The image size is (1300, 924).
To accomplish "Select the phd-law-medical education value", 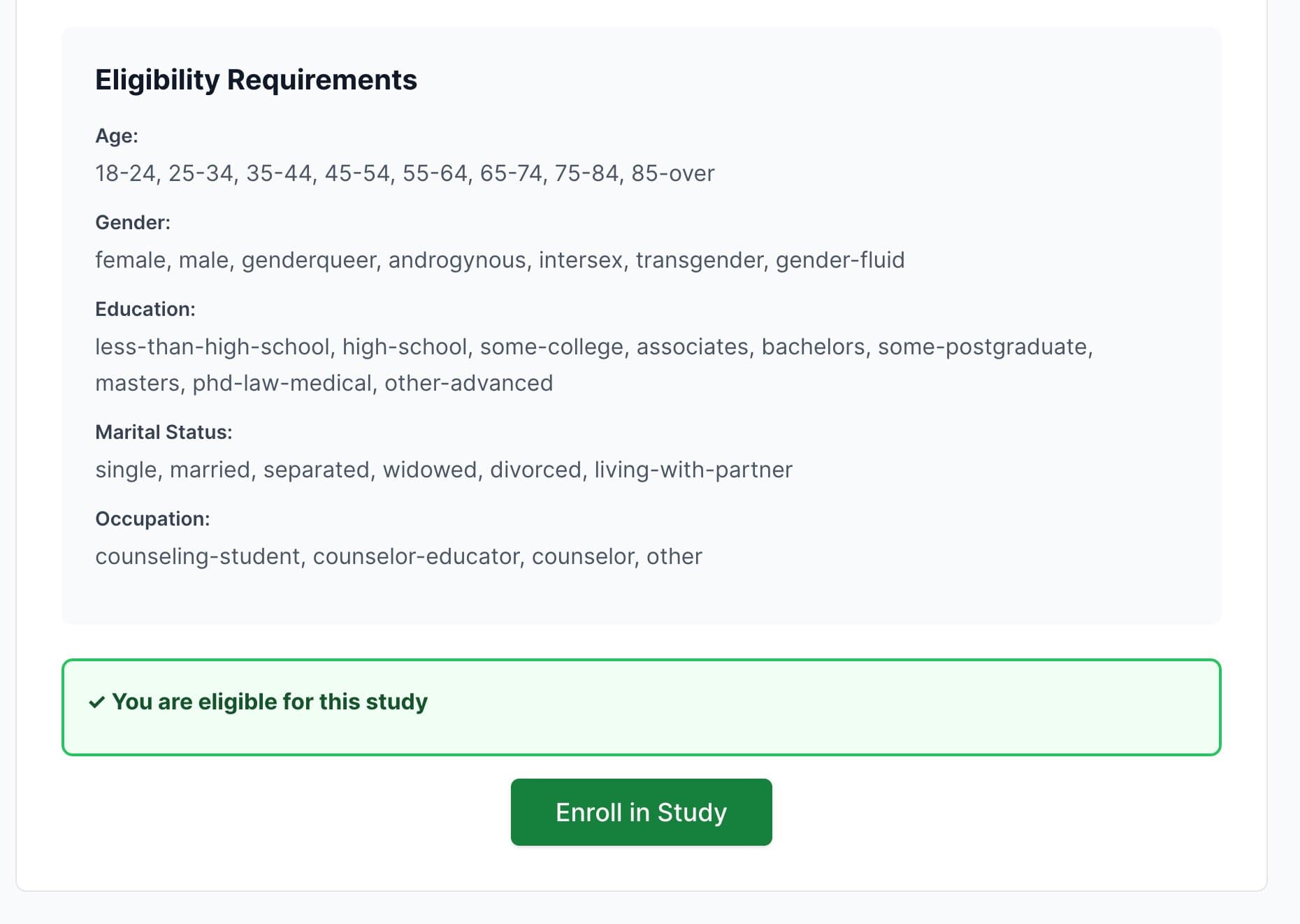I will click(284, 382).
